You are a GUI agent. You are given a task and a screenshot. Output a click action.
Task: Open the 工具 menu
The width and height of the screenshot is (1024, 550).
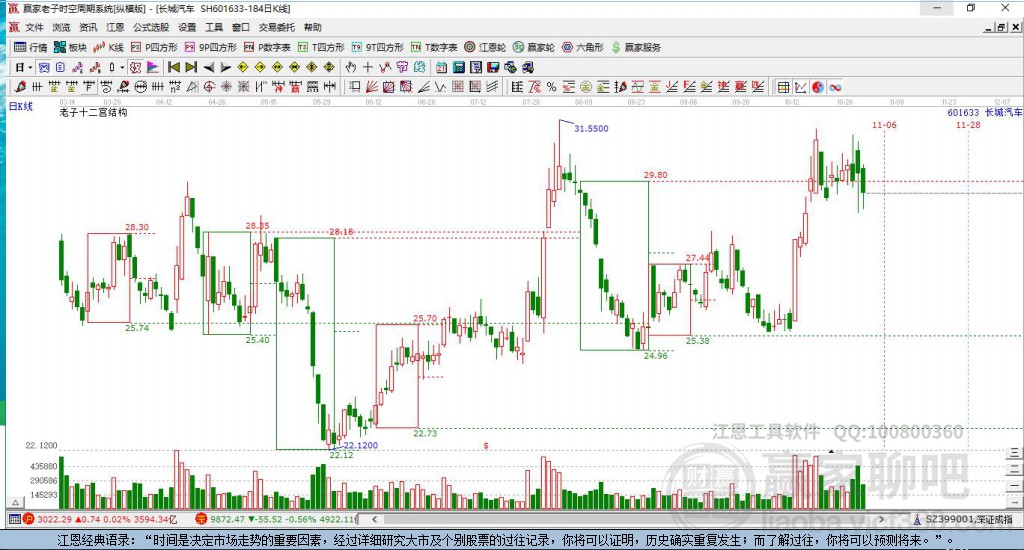click(x=214, y=27)
